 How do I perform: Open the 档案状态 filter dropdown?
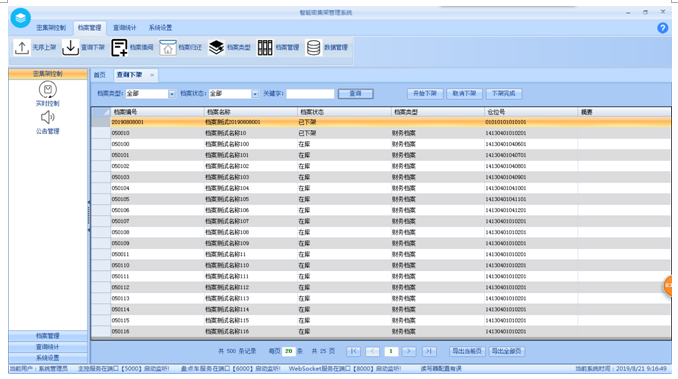coord(255,94)
